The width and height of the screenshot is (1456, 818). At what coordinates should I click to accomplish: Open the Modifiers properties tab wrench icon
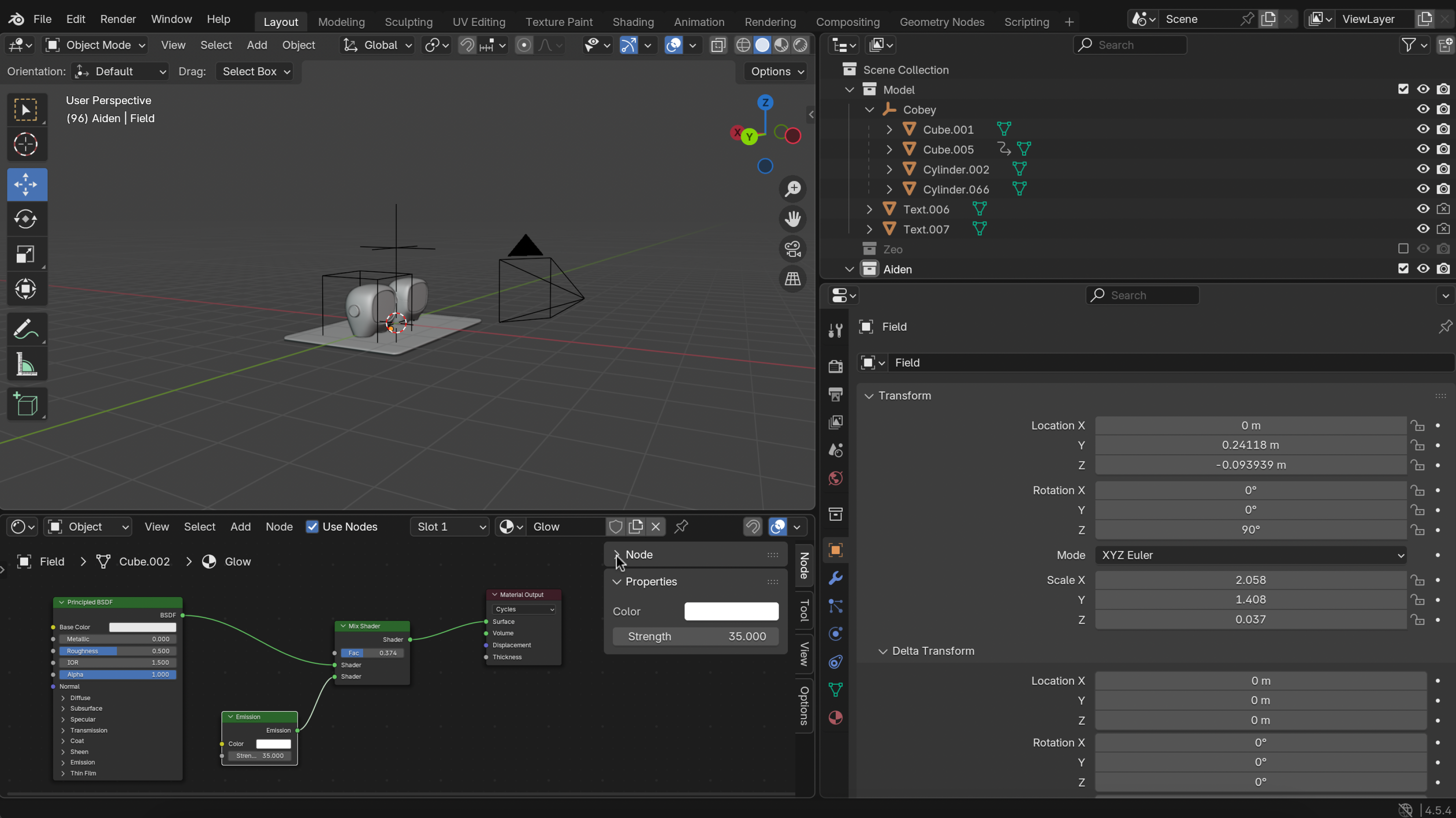[835, 578]
